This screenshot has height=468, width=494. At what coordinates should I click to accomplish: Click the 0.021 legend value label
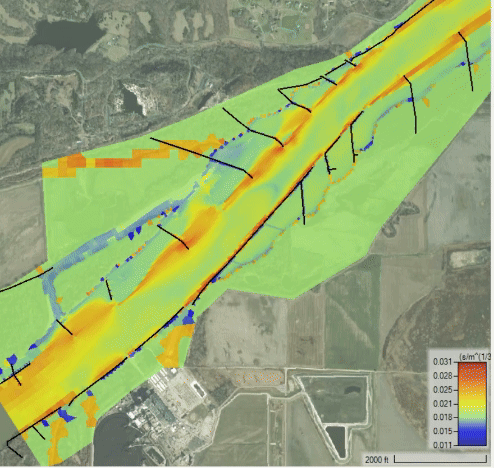tap(442, 404)
